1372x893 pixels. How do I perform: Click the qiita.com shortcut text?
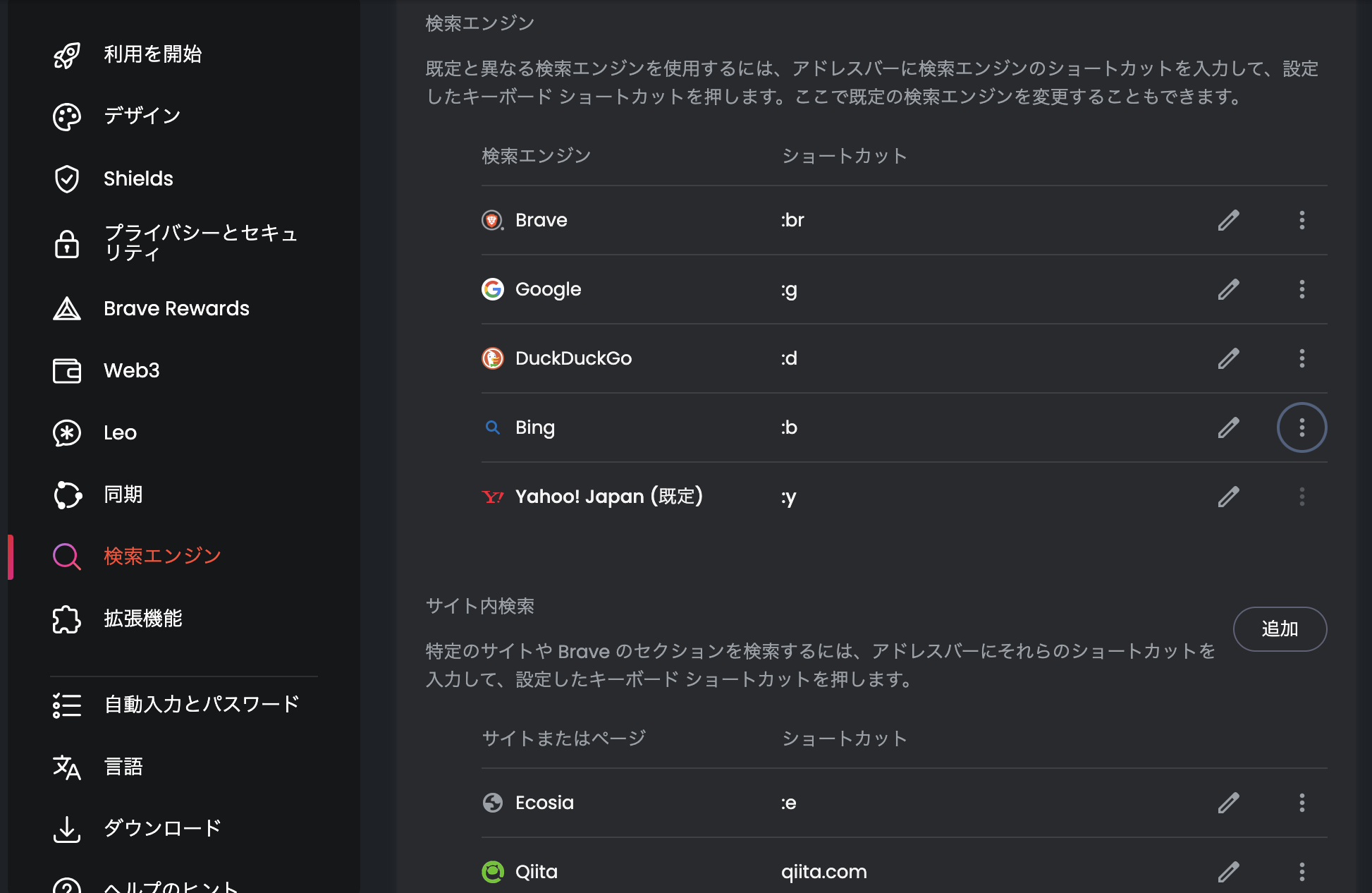click(824, 873)
